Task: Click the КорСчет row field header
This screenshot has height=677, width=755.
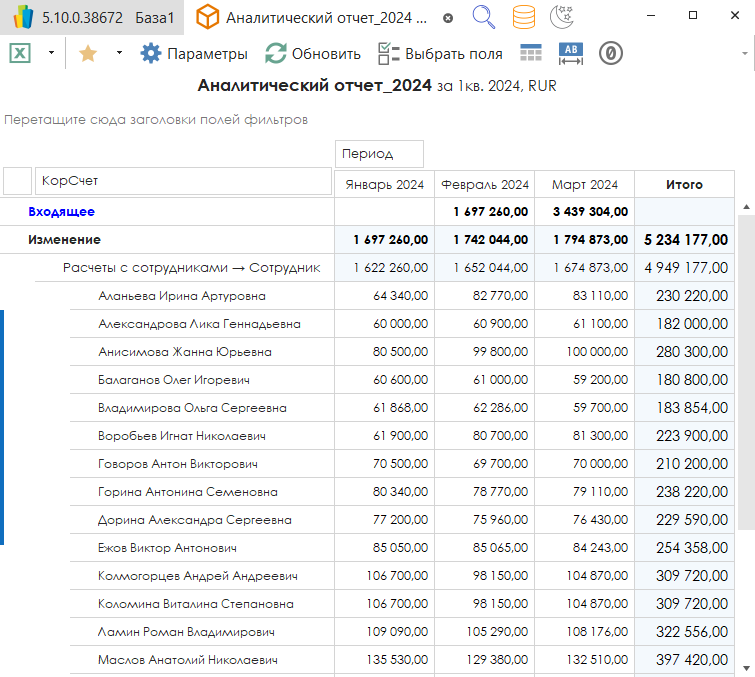Action: pyautogui.click(x=183, y=181)
